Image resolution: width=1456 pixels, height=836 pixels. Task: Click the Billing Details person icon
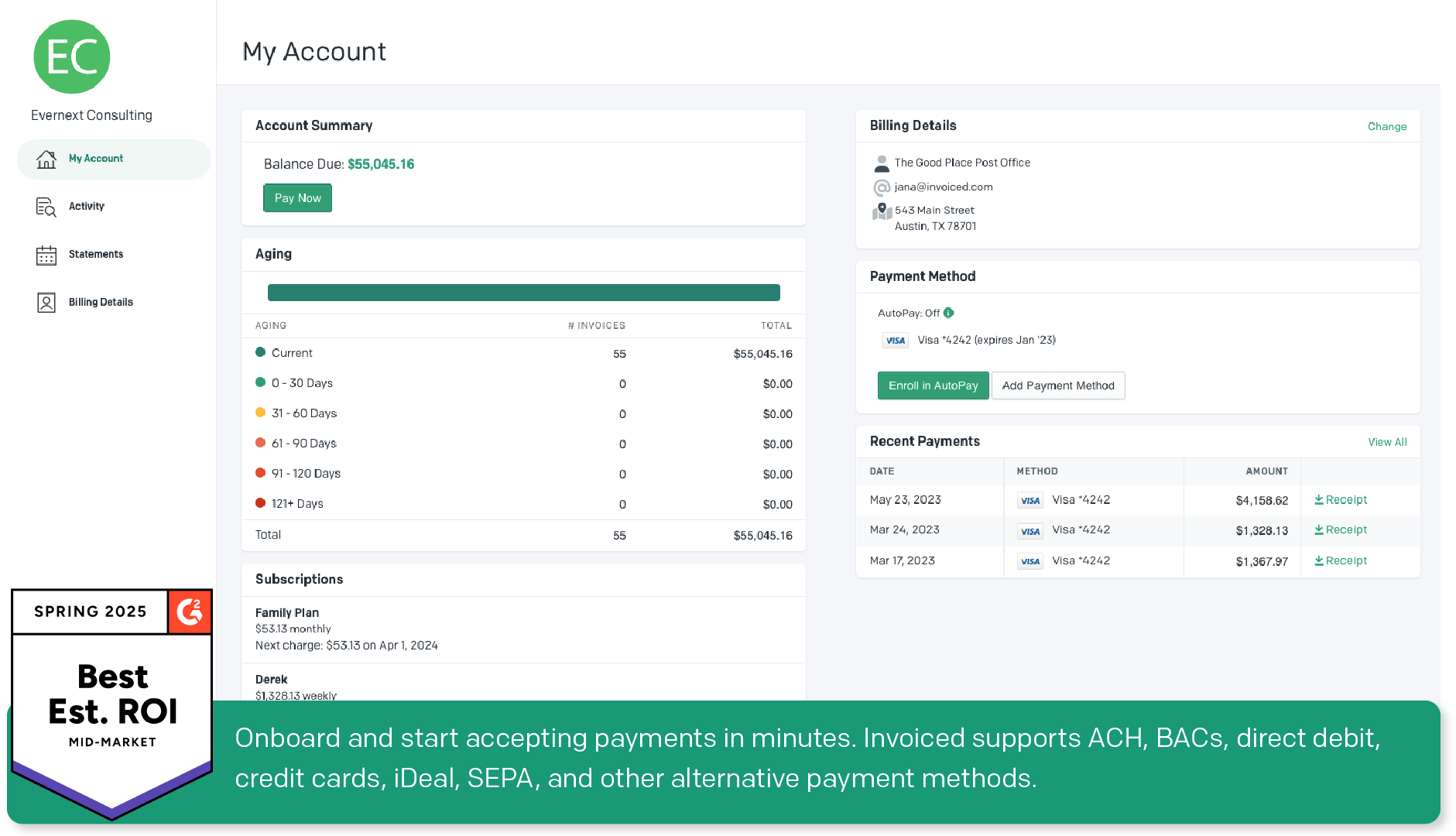(46, 303)
